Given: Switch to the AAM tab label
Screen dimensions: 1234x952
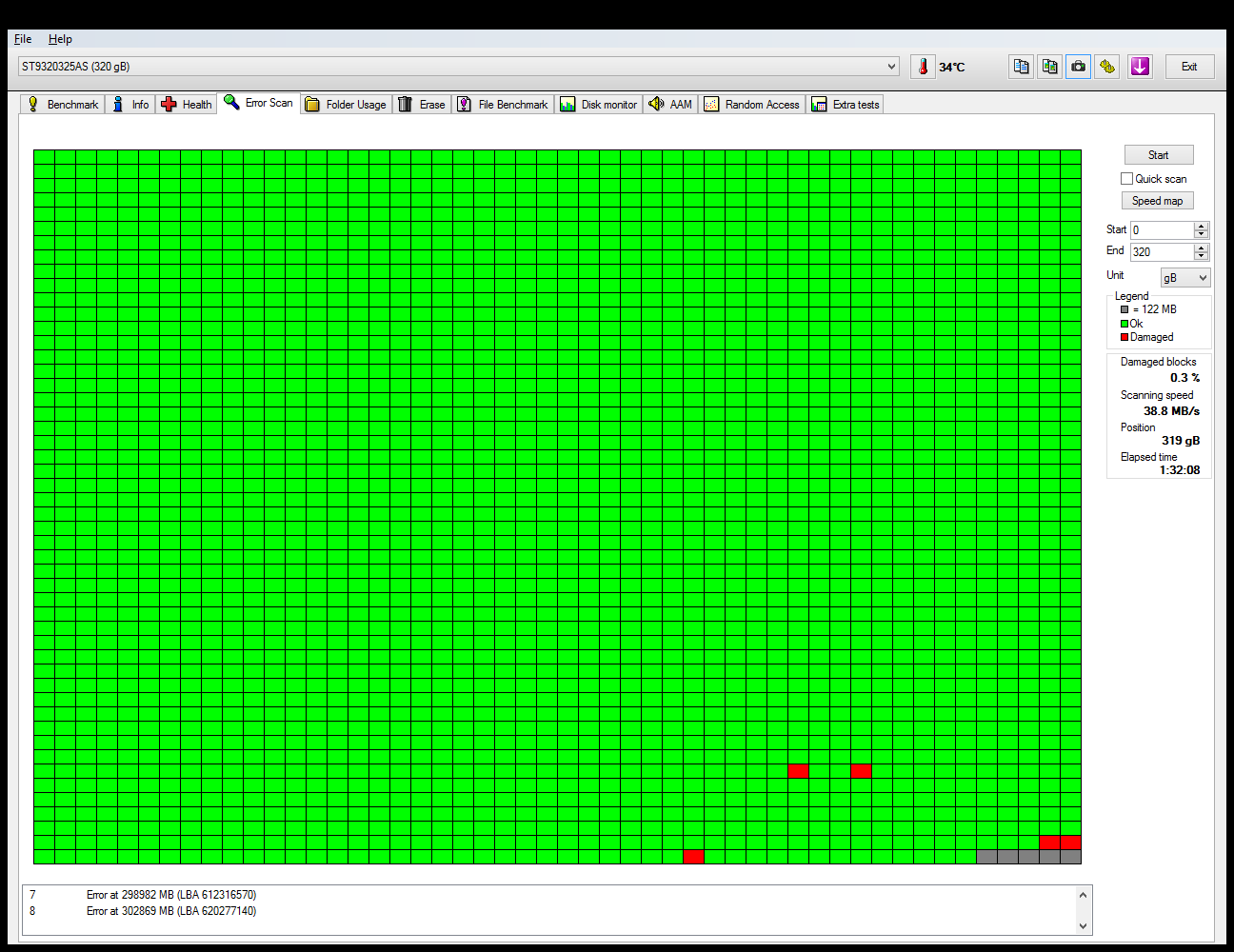Looking at the screenshot, I should pyautogui.click(x=681, y=105).
